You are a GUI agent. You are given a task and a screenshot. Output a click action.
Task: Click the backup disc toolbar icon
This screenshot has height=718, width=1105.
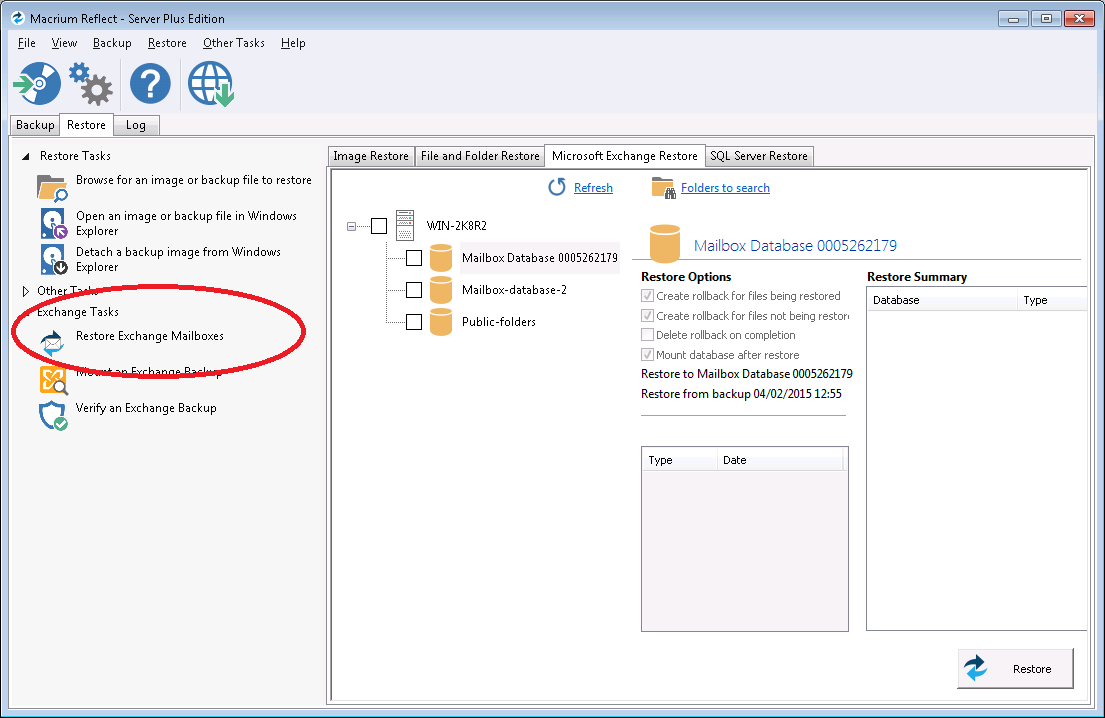[37, 83]
